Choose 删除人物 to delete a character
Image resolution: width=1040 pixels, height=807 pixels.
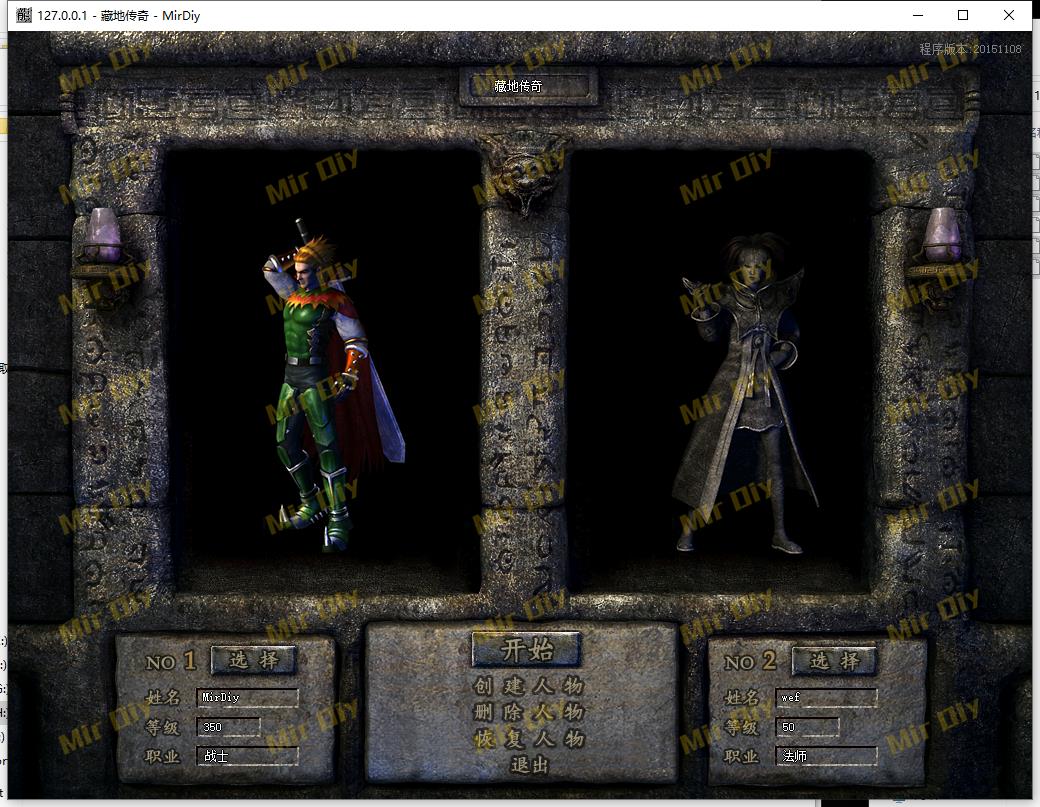(x=528, y=713)
